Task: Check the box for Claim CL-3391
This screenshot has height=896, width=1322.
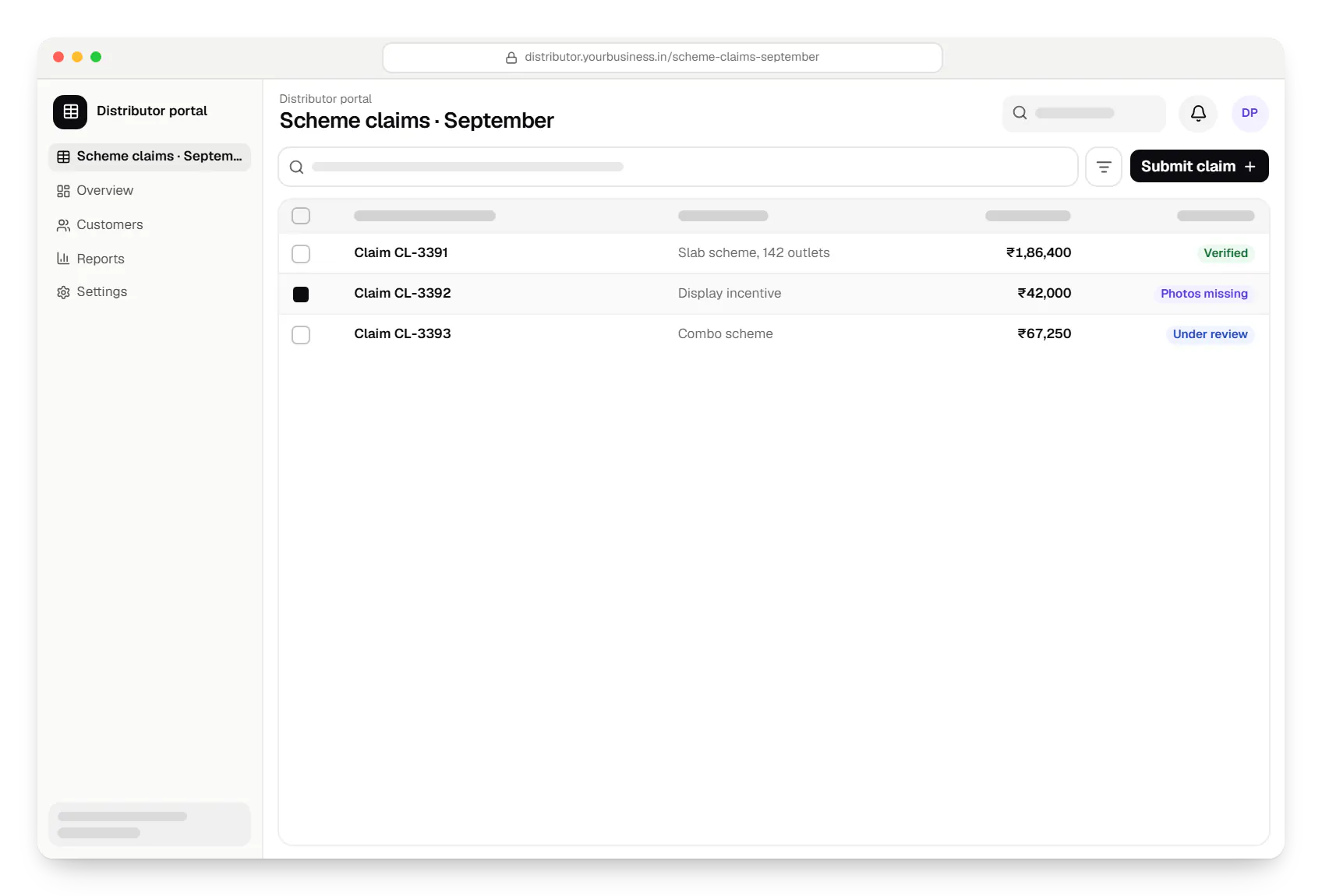Action: pos(301,253)
